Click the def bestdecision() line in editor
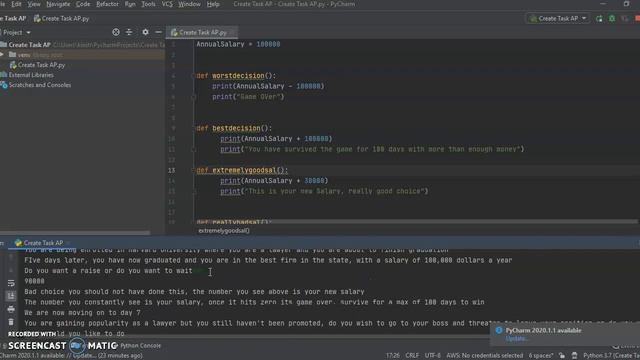The image size is (640, 360). coord(234,128)
